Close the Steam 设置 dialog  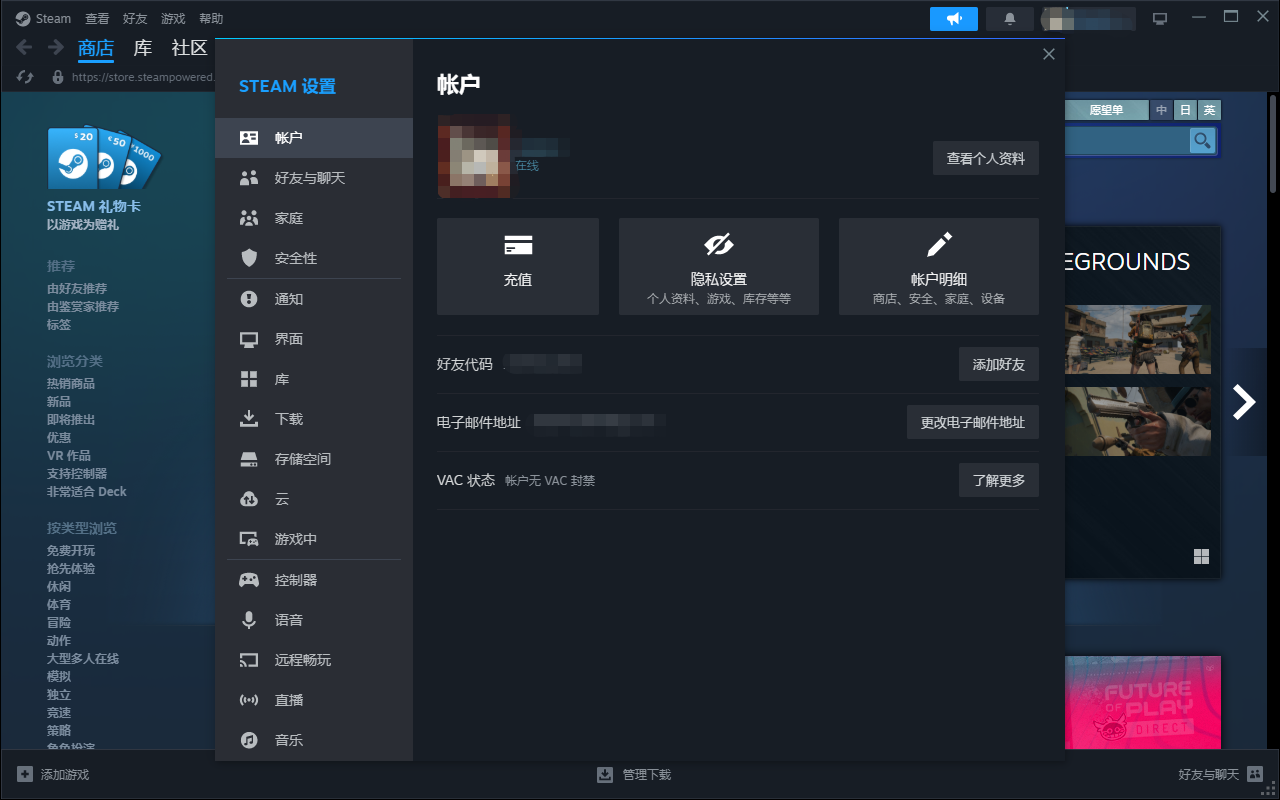pyautogui.click(x=1049, y=55)
